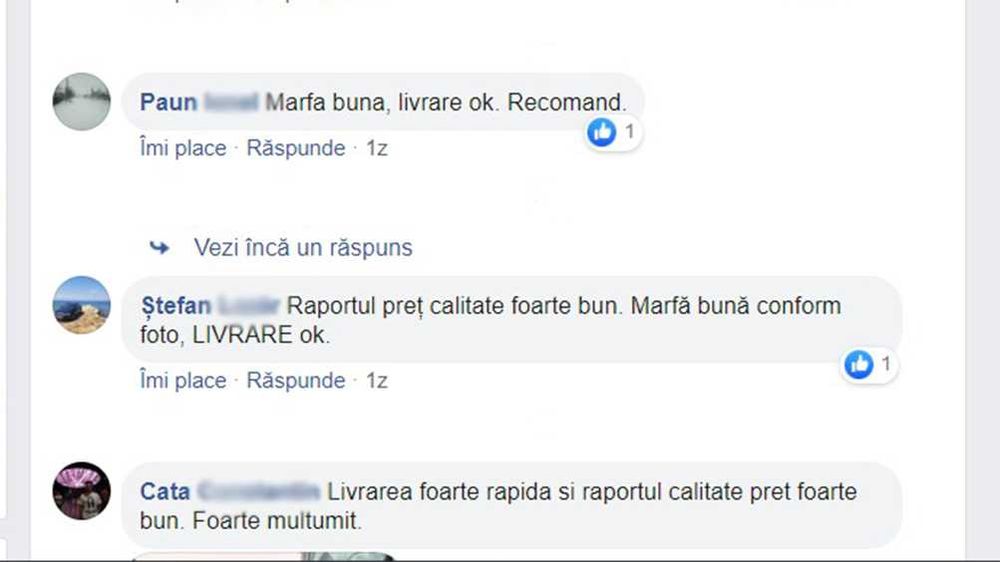Open the 1z timestamp on Ștefan's comment
This screenshot has height=562, width=1000.
click(x=377, y=380)
